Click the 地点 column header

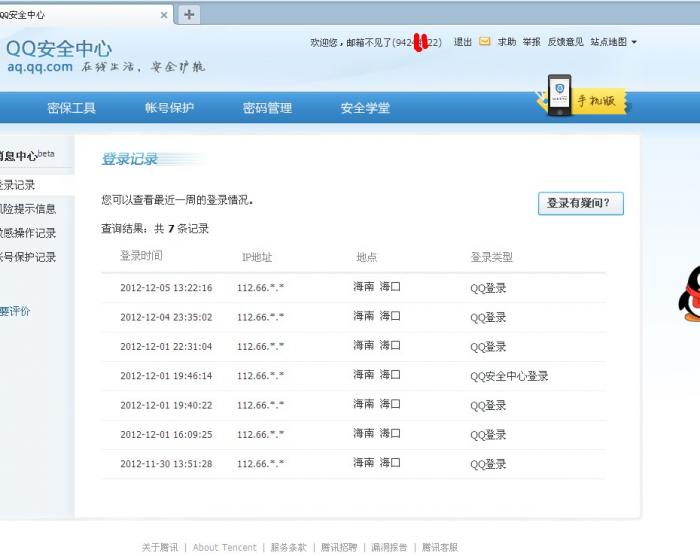tap(367, 257)
